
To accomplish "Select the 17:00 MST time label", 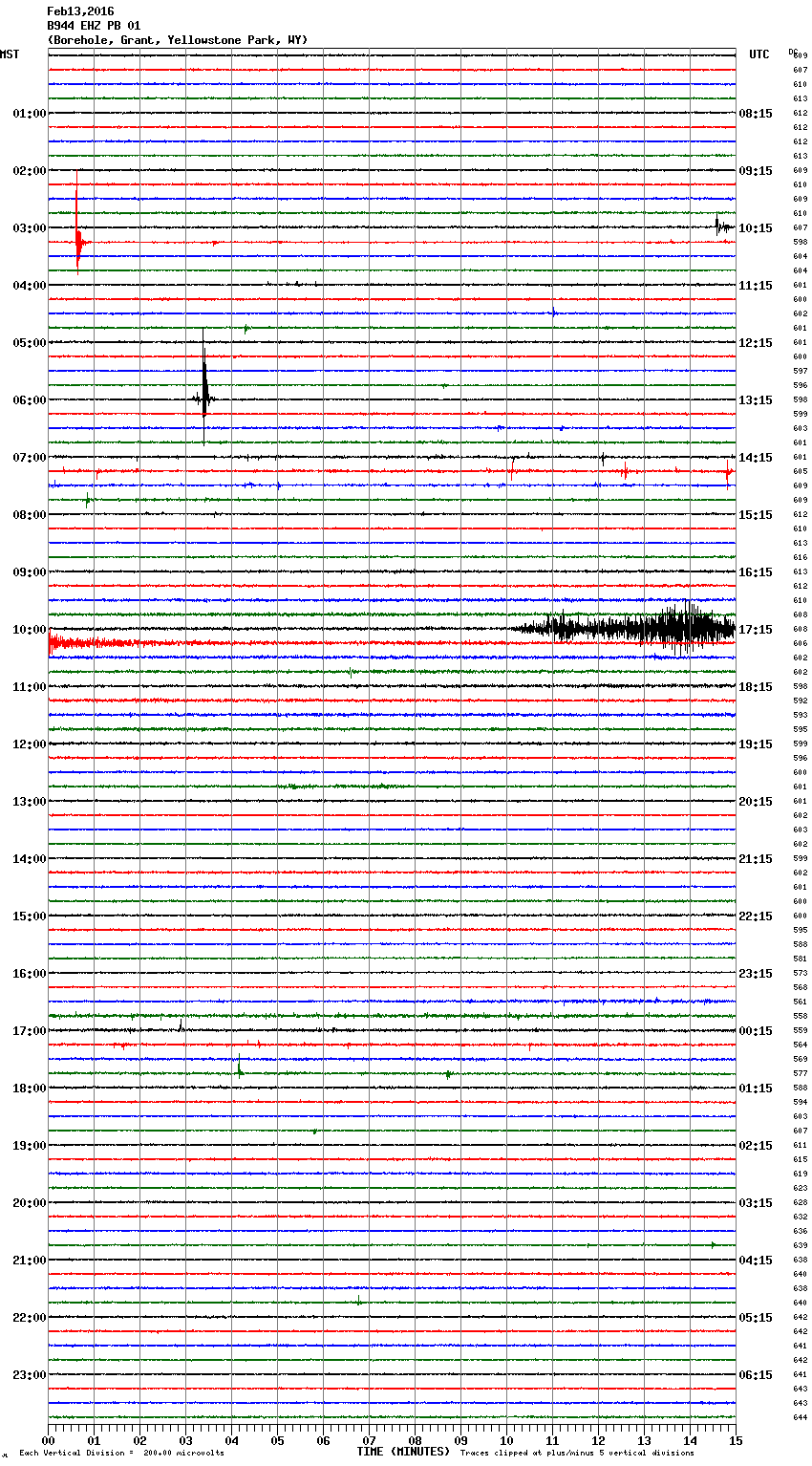I will [29, 1031].
